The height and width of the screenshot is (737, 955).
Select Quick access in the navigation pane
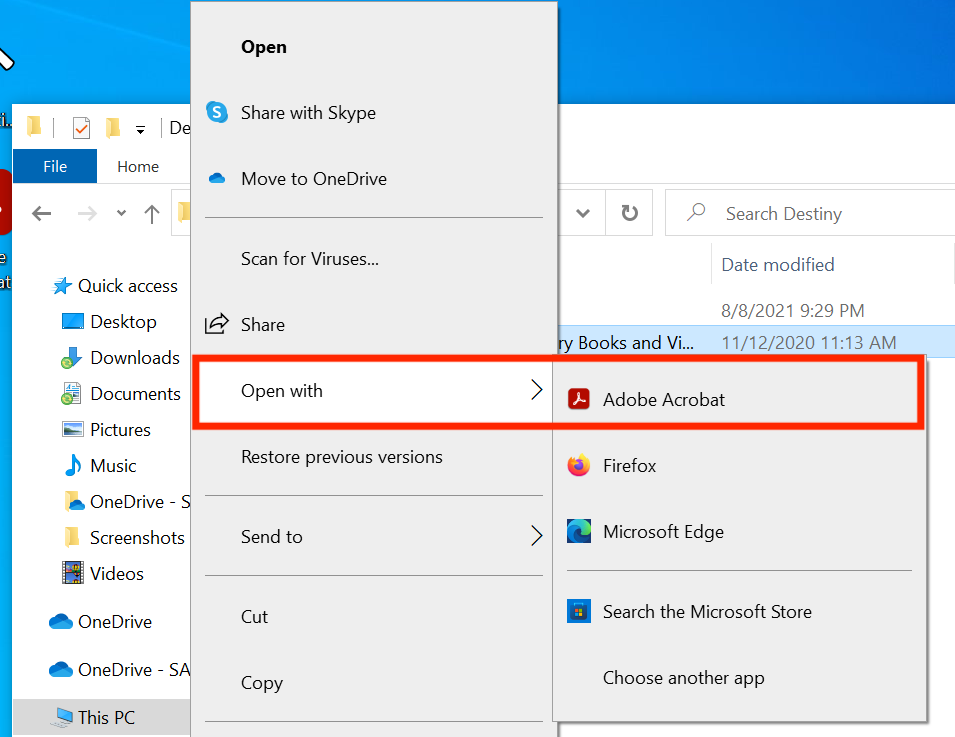(x=128, y=286)
